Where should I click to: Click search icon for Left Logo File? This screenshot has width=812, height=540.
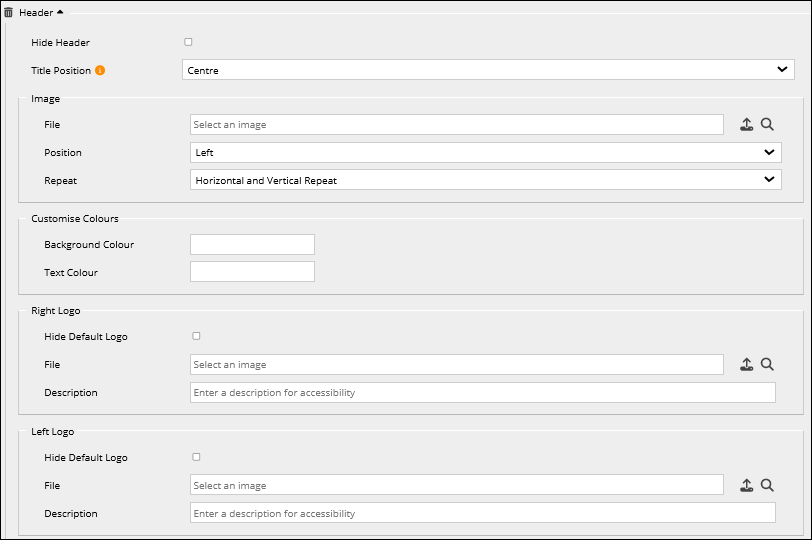pyautogui.click(x=767, y=485)
